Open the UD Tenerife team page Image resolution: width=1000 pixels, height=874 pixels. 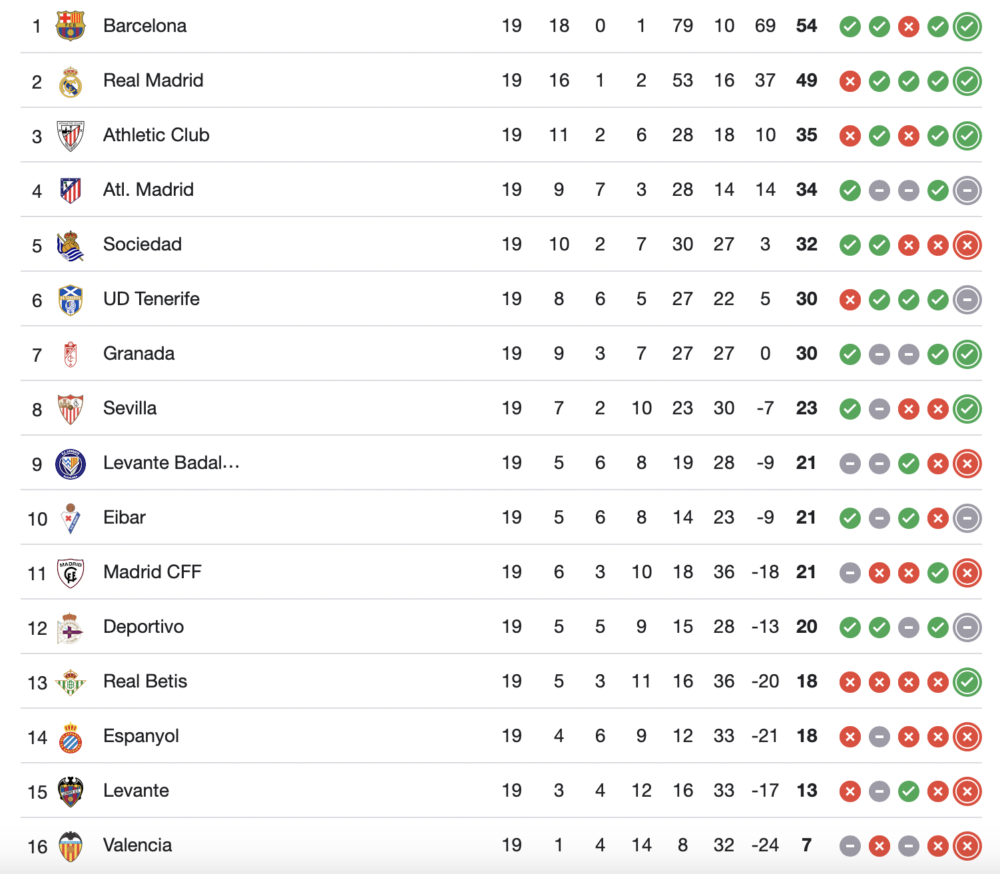[151, 299]
